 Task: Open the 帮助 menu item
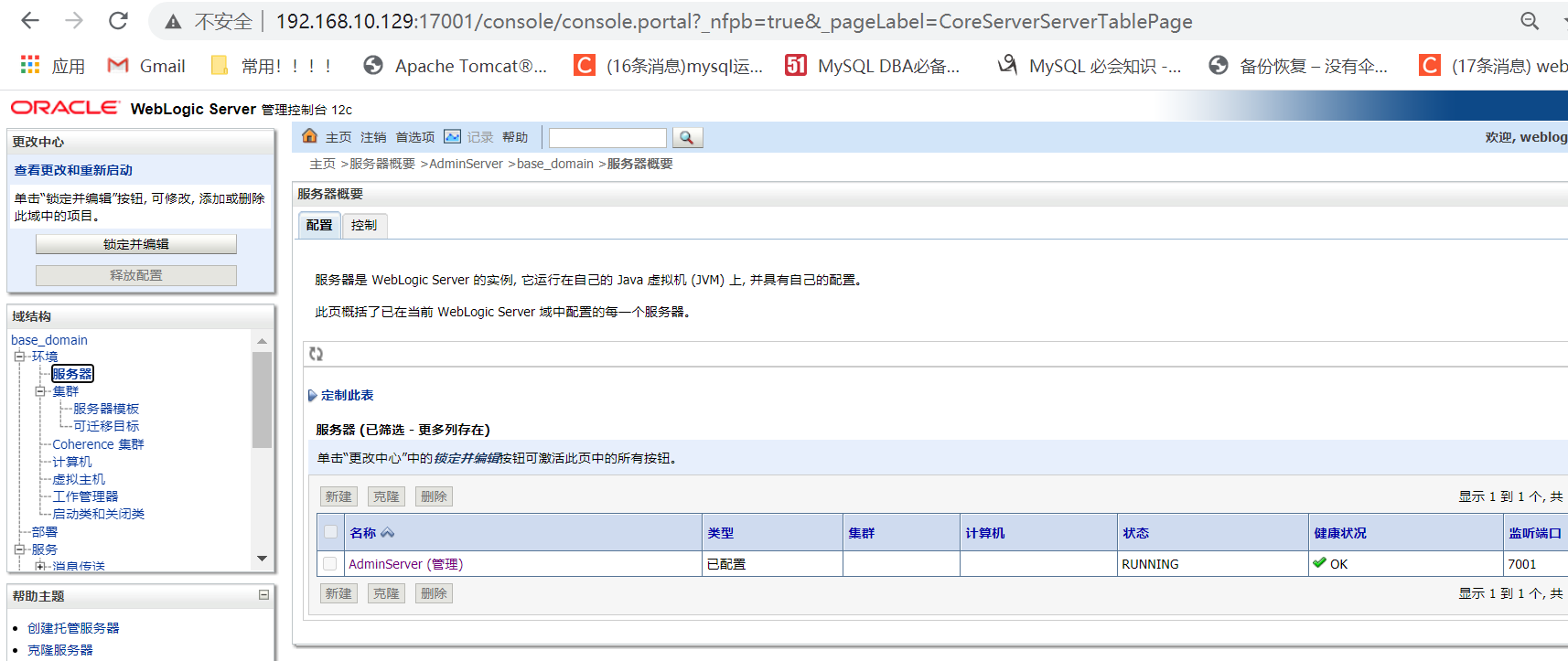pyautogui.click(x=515, y=137)
